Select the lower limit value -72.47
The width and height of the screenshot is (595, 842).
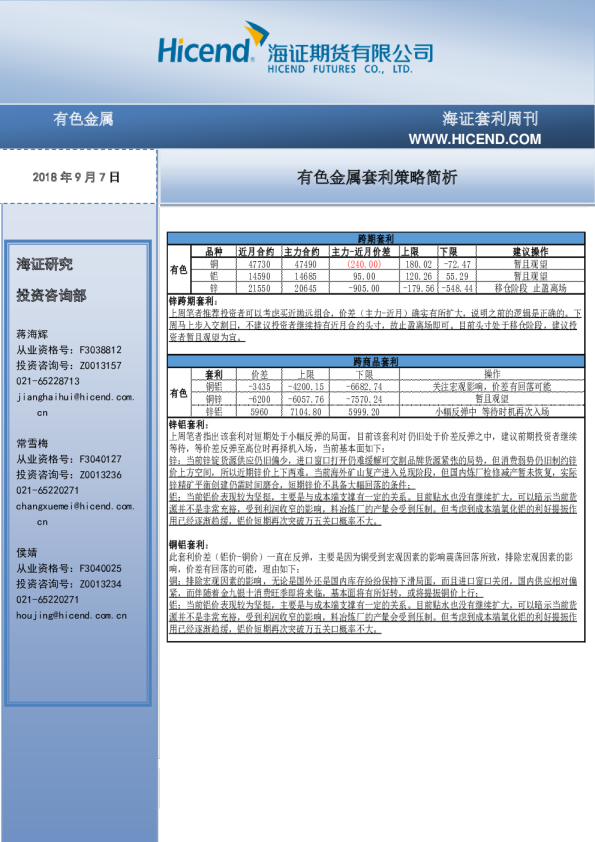coord(457,264)
